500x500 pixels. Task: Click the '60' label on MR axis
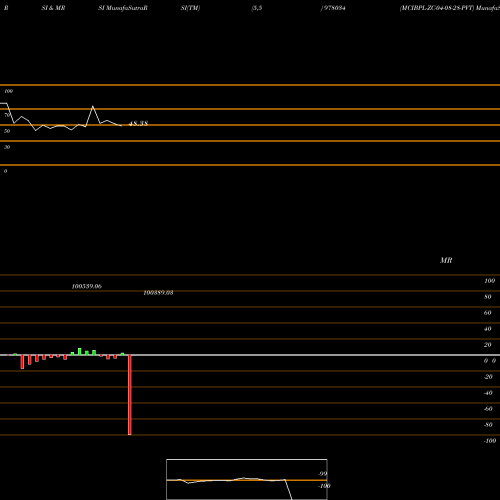pyautogui.click(x=488, y=313)
